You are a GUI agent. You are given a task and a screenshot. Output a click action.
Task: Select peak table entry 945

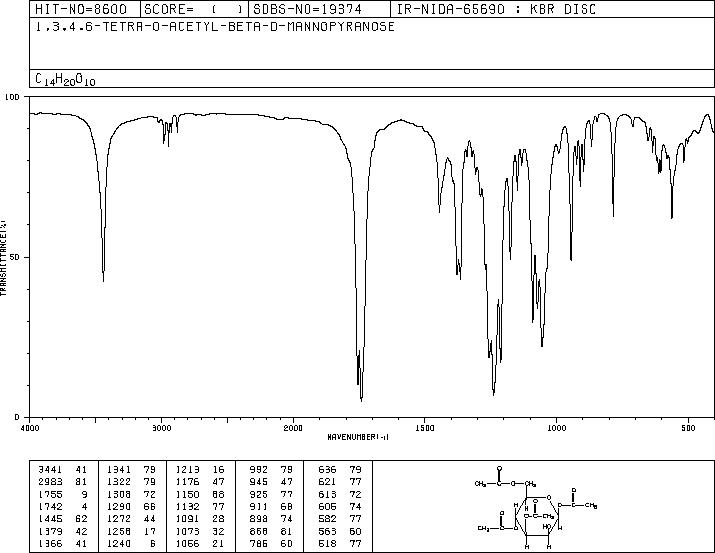click(x=271, y=482)
